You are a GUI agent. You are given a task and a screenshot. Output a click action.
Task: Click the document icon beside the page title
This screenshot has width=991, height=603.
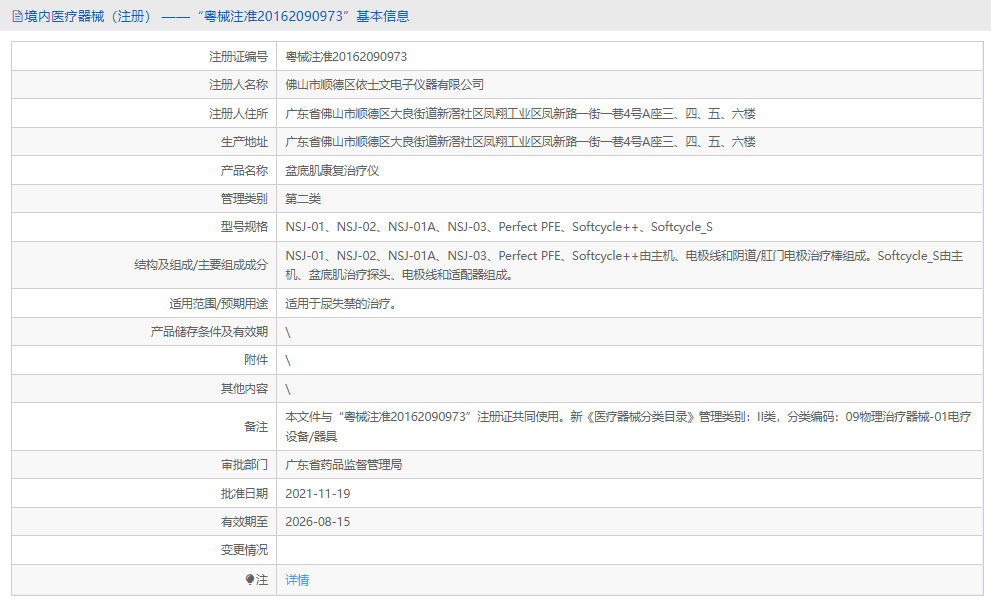pyautogui.click(x=17, y=16)
